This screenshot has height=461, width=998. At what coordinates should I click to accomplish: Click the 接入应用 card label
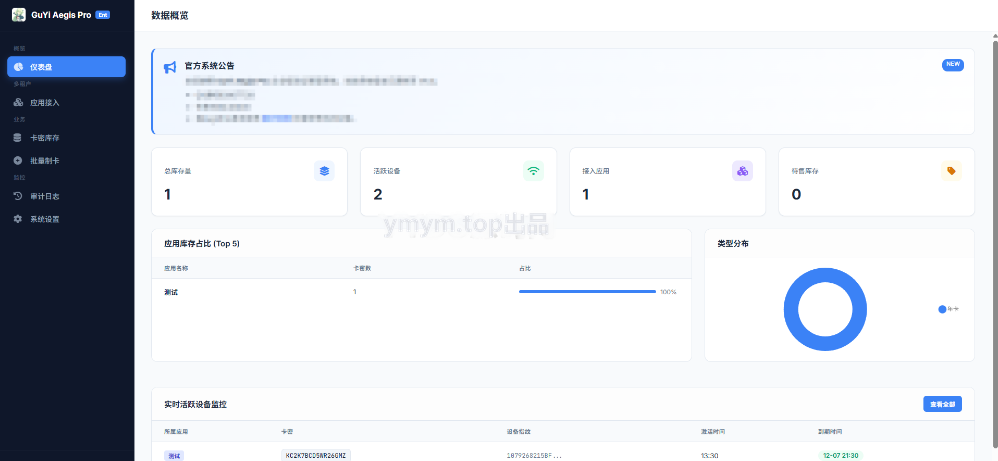pos(596,171)
